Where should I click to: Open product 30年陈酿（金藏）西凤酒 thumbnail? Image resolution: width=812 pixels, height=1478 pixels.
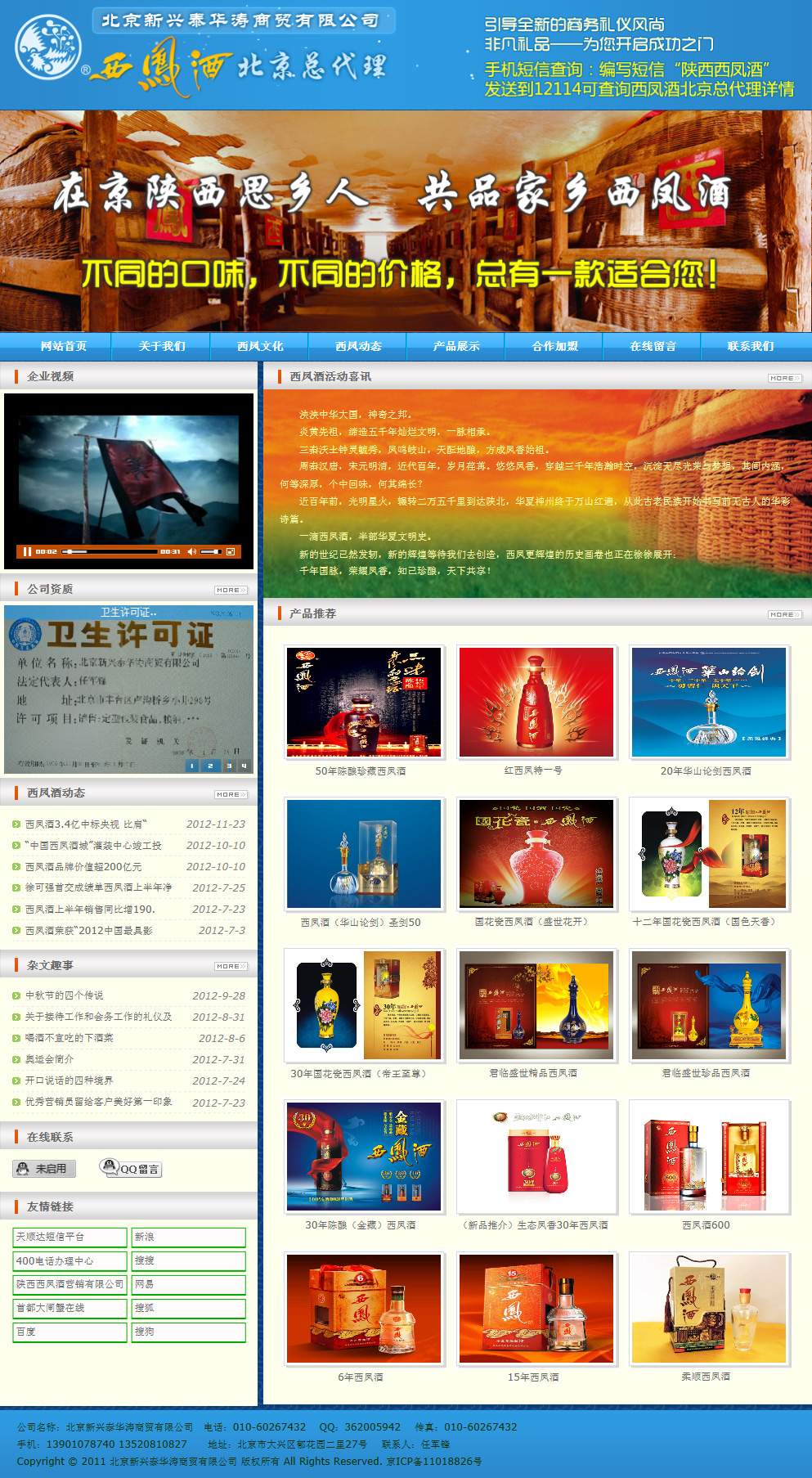(364, 1157)
